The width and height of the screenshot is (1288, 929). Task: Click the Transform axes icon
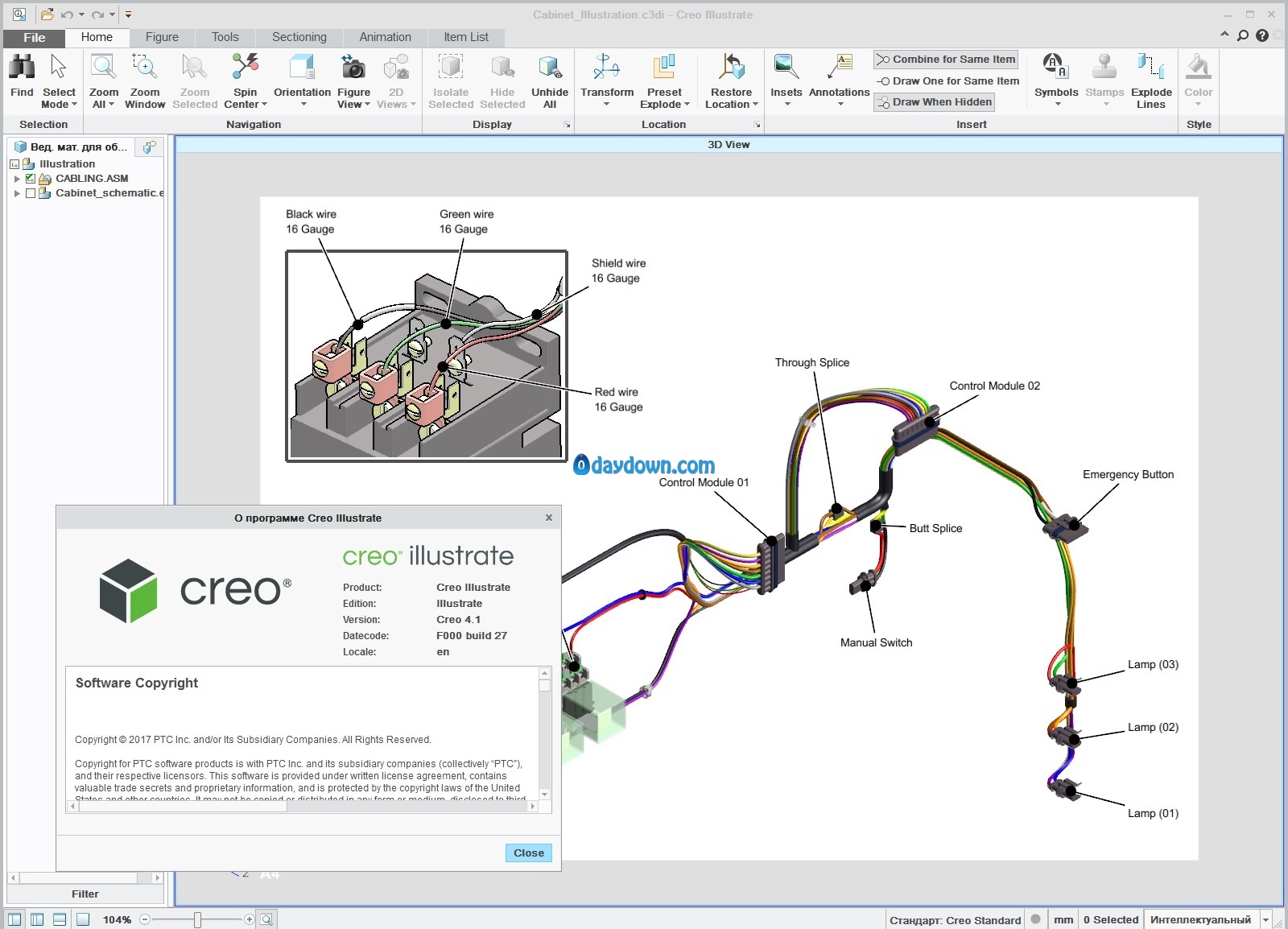pyautogui.click(x=607, y=68)
